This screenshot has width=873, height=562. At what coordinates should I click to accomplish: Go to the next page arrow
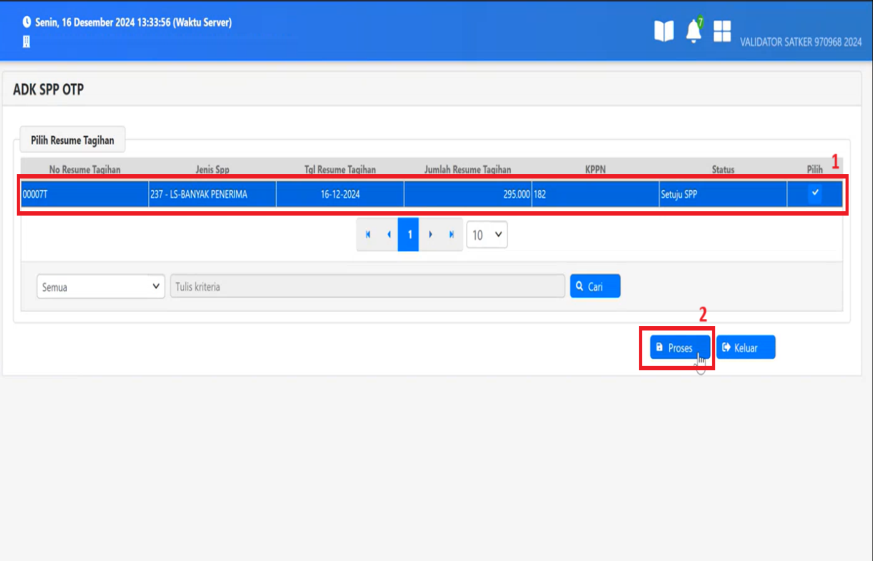tap(430, 235)
